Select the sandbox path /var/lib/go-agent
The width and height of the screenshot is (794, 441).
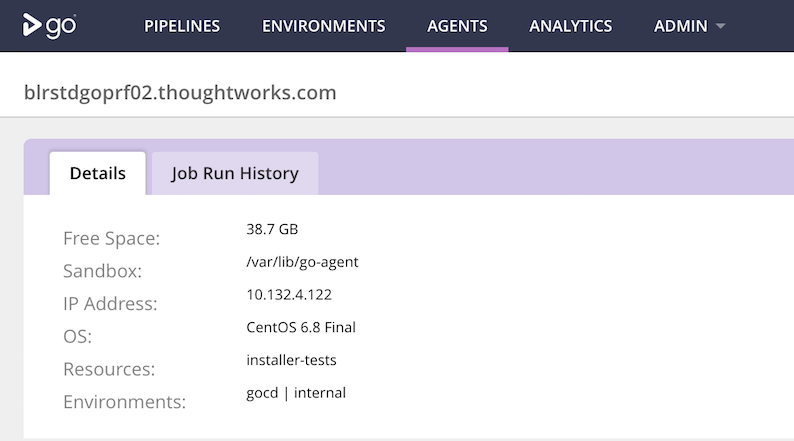click(x=302, y=262)
